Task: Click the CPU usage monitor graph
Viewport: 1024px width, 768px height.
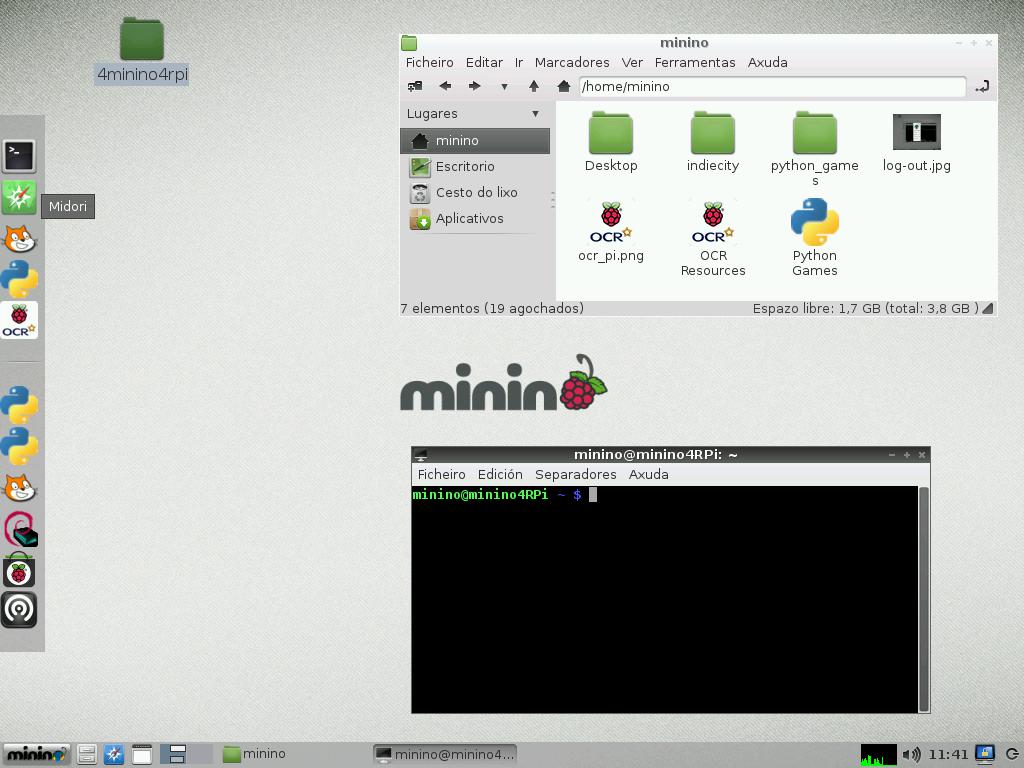Action: [x=878, y=754]
